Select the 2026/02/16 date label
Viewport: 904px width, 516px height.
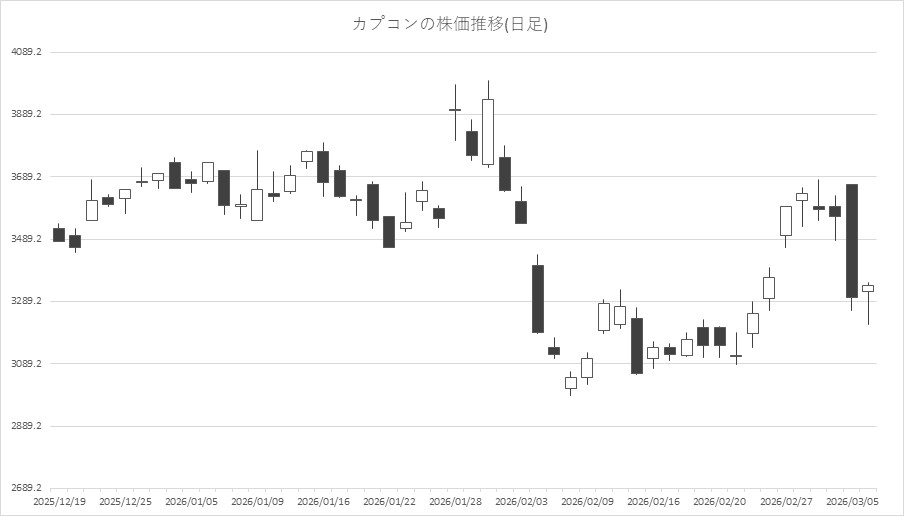click(654, 501)
